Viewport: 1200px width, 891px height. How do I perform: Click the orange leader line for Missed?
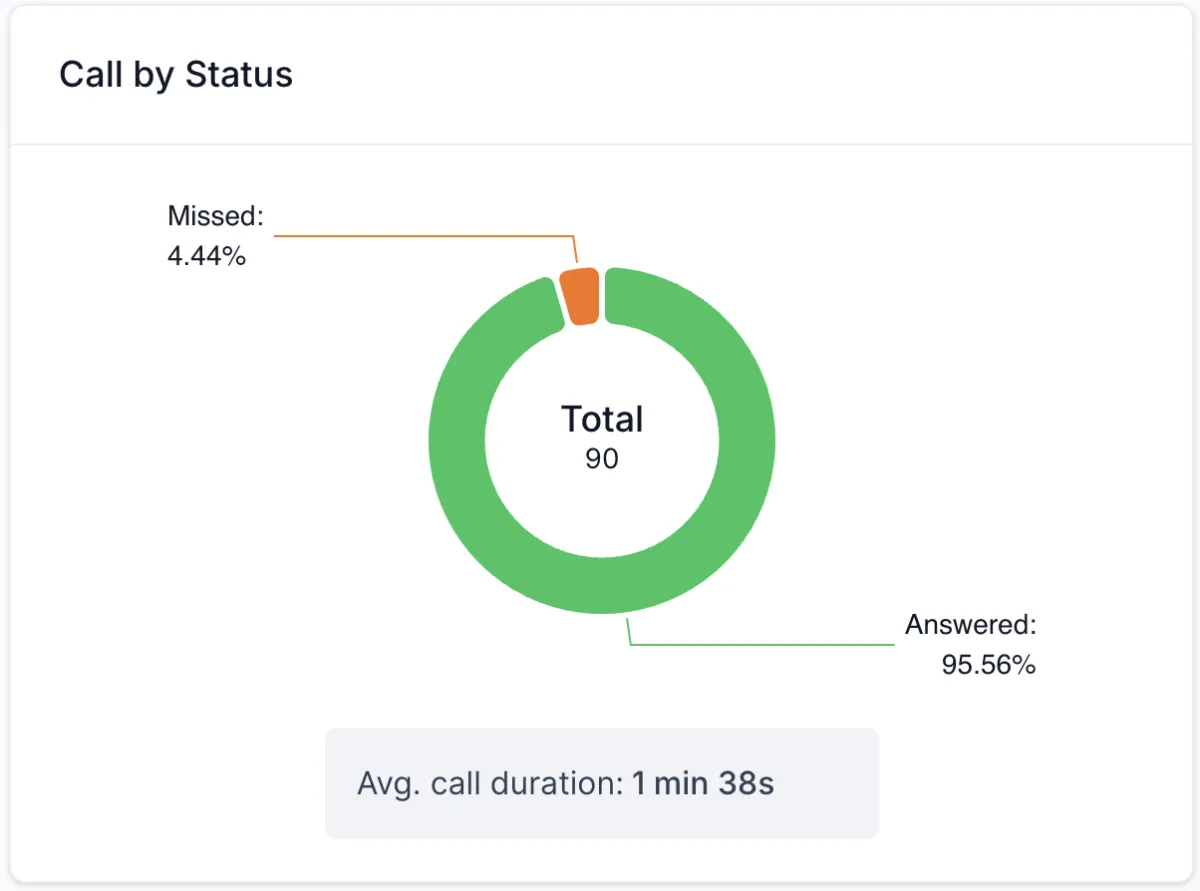pos(420,236)
